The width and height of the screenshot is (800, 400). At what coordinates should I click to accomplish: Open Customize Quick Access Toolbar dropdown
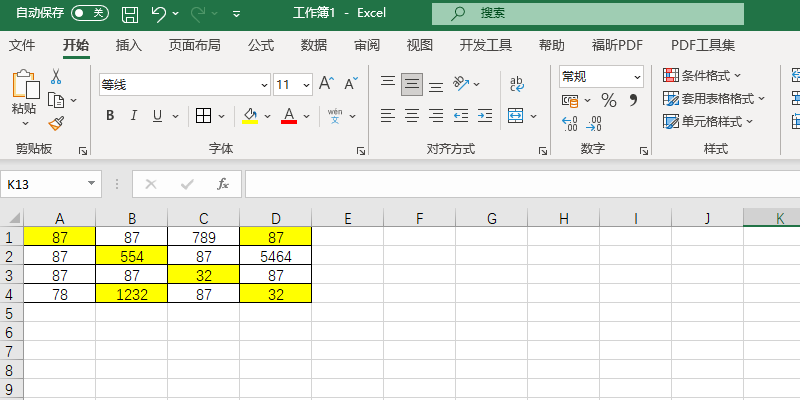pyautogui.click(x=236, y=14)
